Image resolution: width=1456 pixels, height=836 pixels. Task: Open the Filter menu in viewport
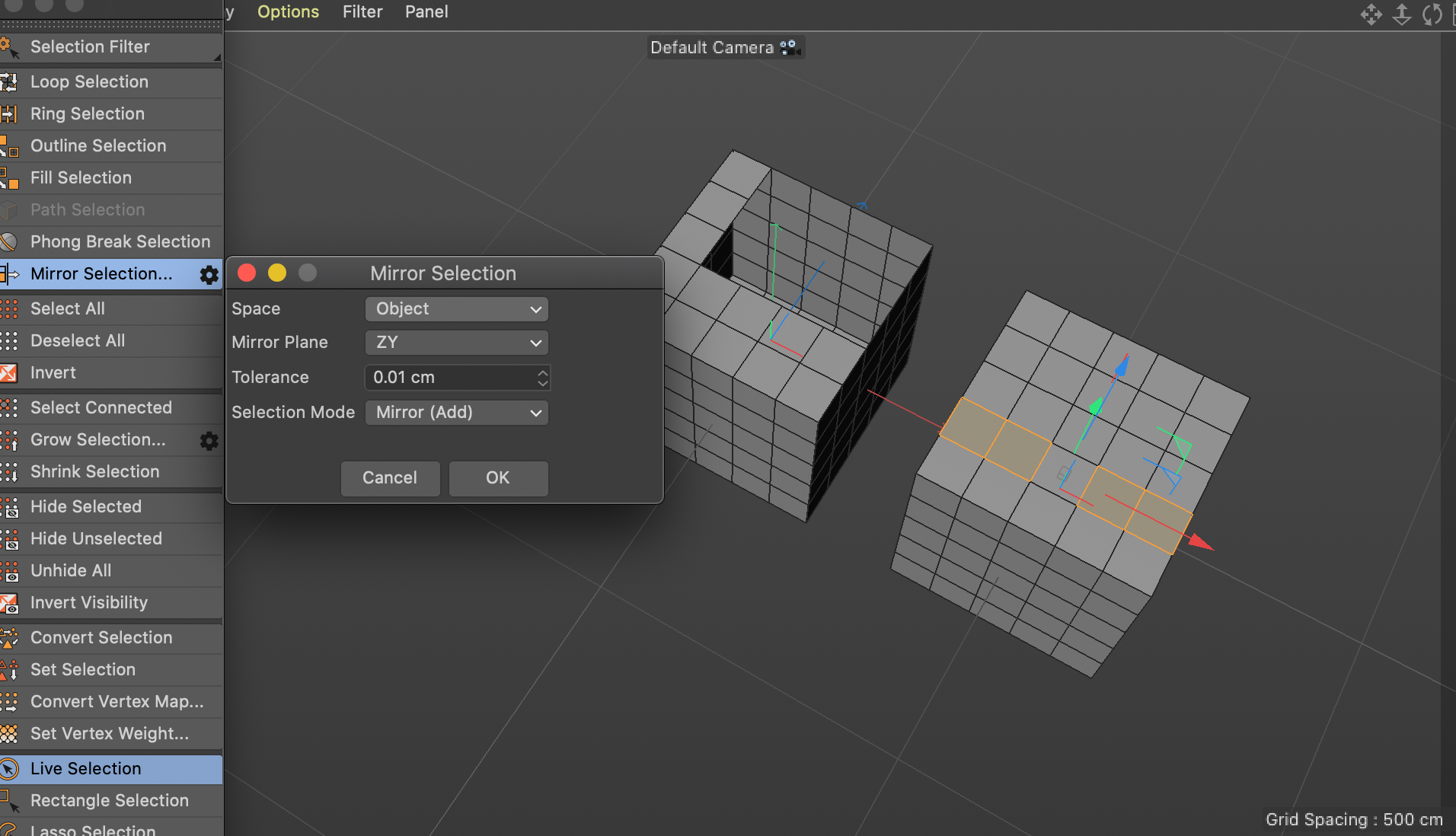point(362,11)
